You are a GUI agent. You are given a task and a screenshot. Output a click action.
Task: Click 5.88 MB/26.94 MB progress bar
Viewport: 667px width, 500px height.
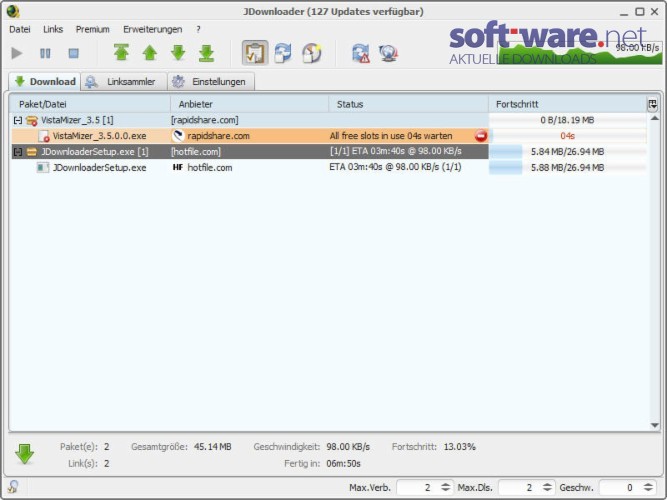coord(567,167)
